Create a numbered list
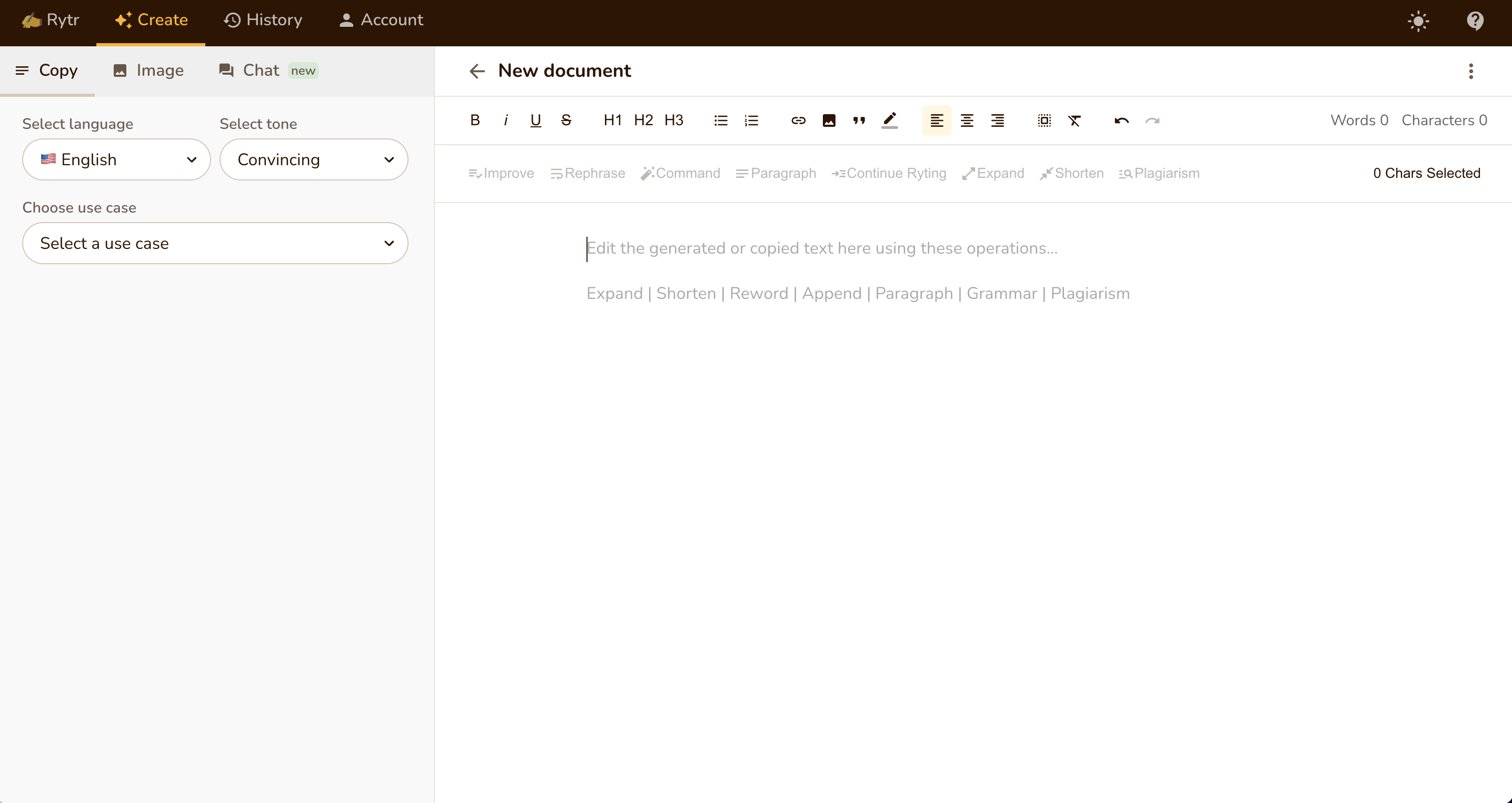This screenshot has height=803, width=1512. click(x=751, y=121)
